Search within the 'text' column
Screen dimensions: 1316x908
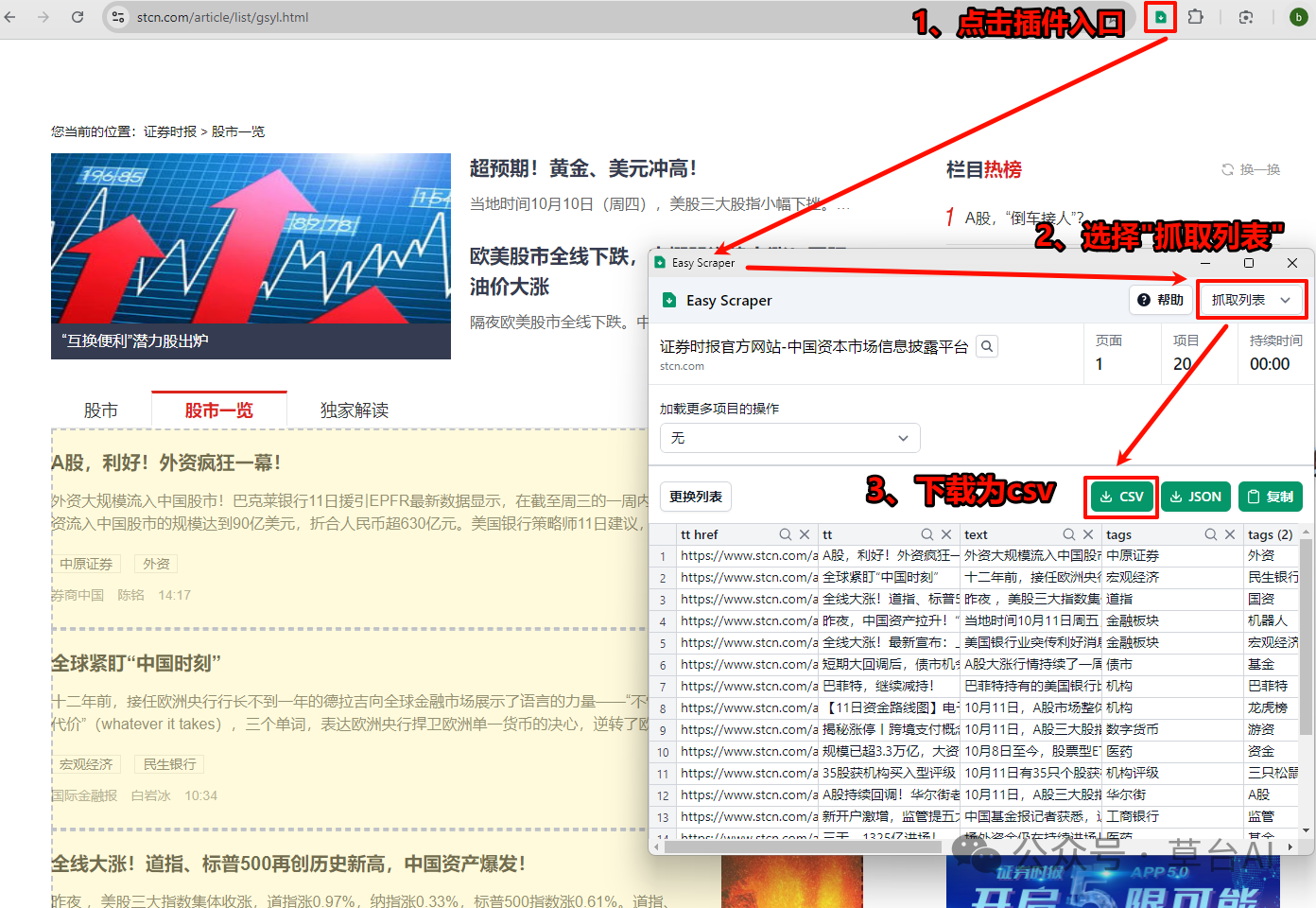(1069, 534)
